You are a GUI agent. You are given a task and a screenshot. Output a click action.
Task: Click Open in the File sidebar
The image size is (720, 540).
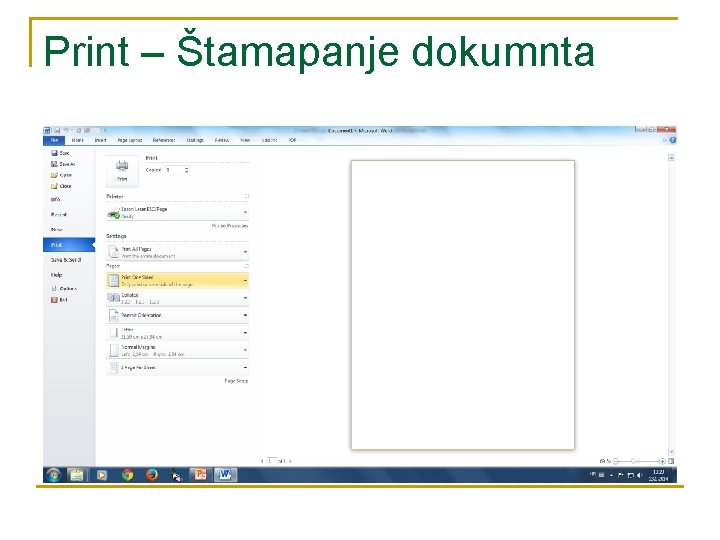[62, 175]
